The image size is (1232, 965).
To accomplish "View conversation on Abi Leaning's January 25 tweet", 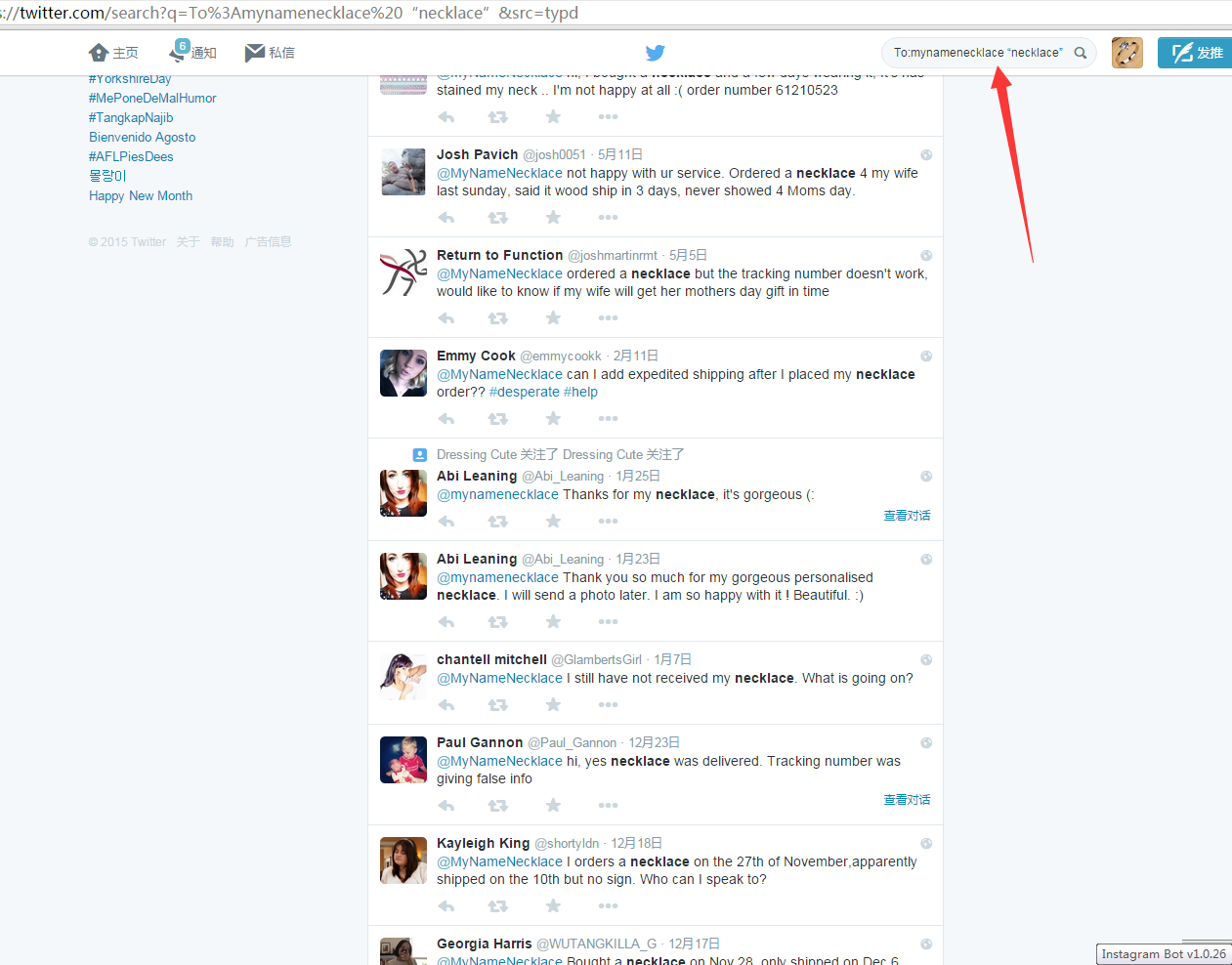I will [907, 516].
